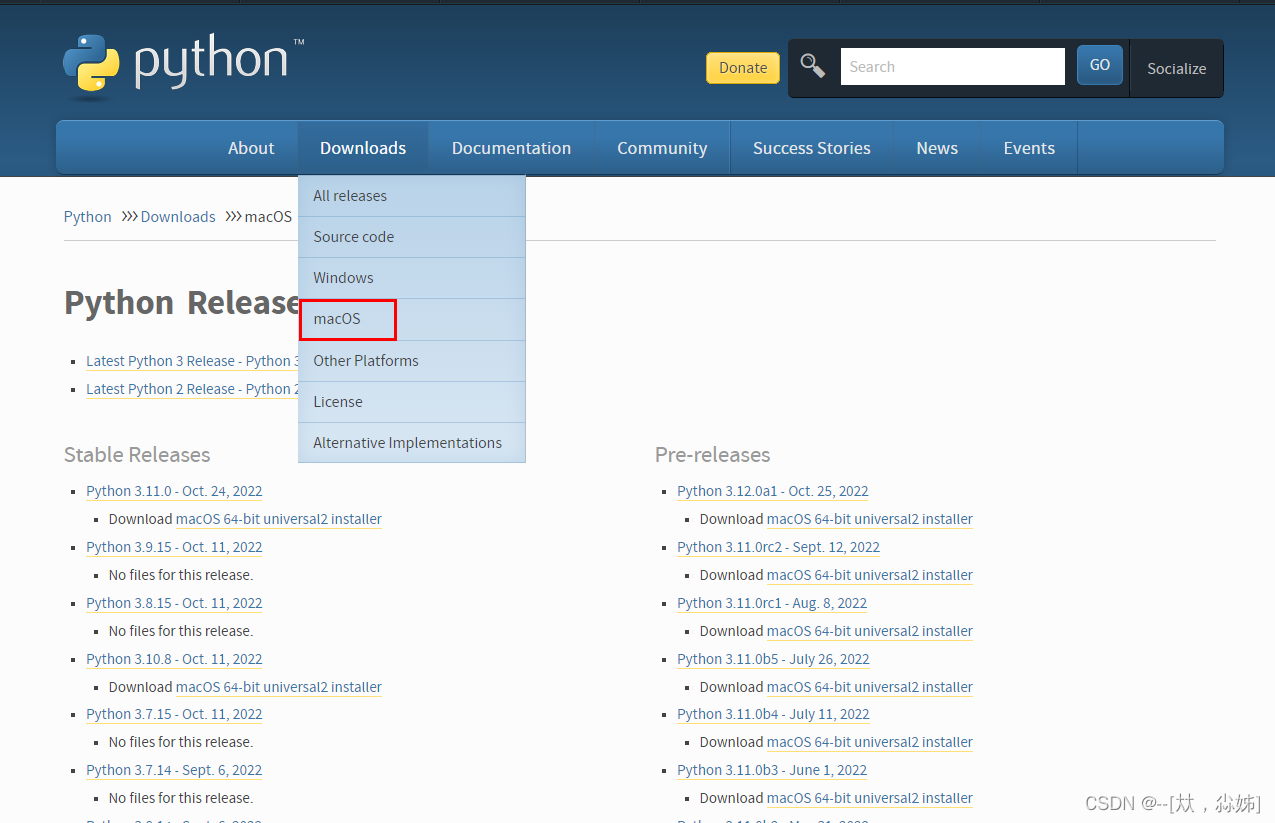This screenshot has width=1275, height=823.
Task: Select Other Platforms in dropdown
Action: [x=412, y=361]
